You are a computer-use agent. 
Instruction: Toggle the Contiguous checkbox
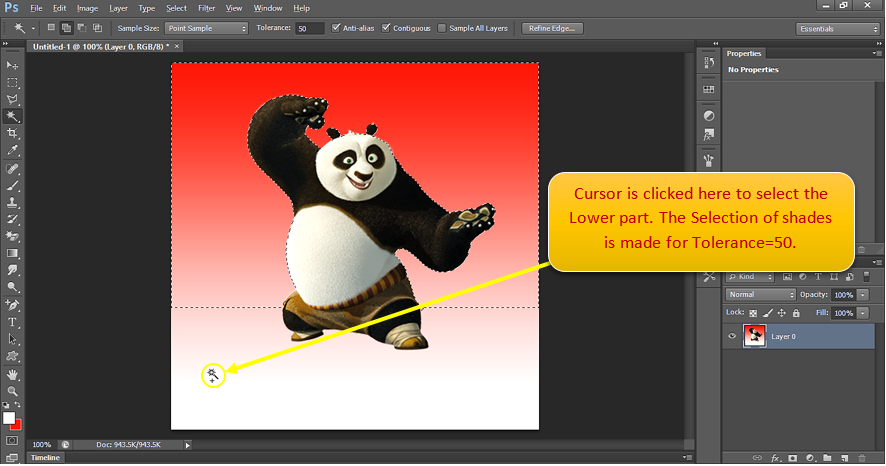(386, 28)
